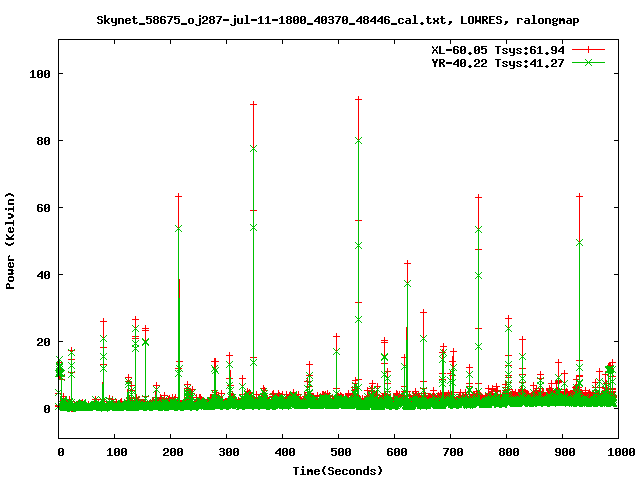
Task: Click the Time(Seconds) x-axis label
Action: click(339, 470)
